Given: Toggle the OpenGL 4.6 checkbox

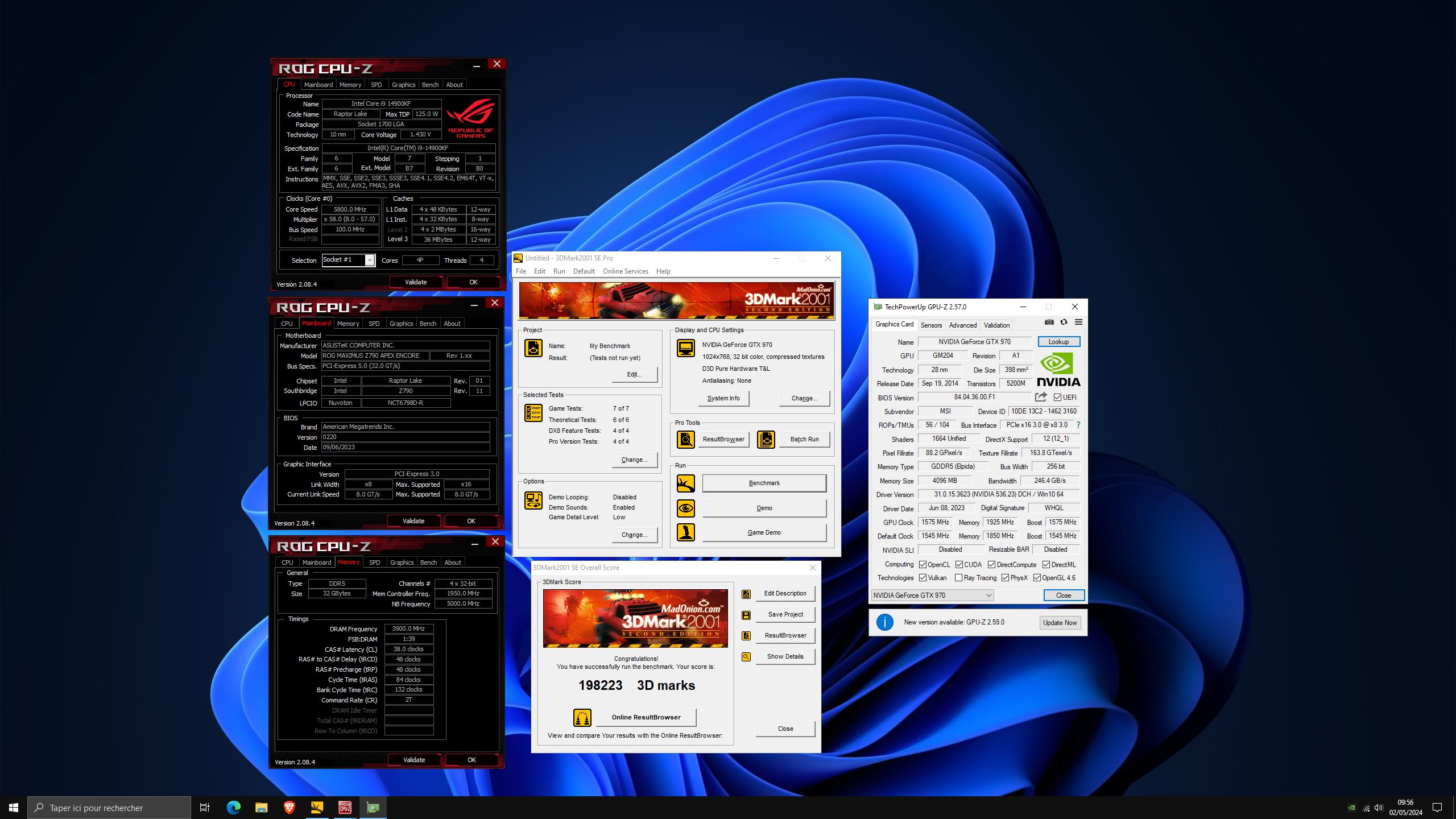Looking at the screenshot, I should [1037, 578].
